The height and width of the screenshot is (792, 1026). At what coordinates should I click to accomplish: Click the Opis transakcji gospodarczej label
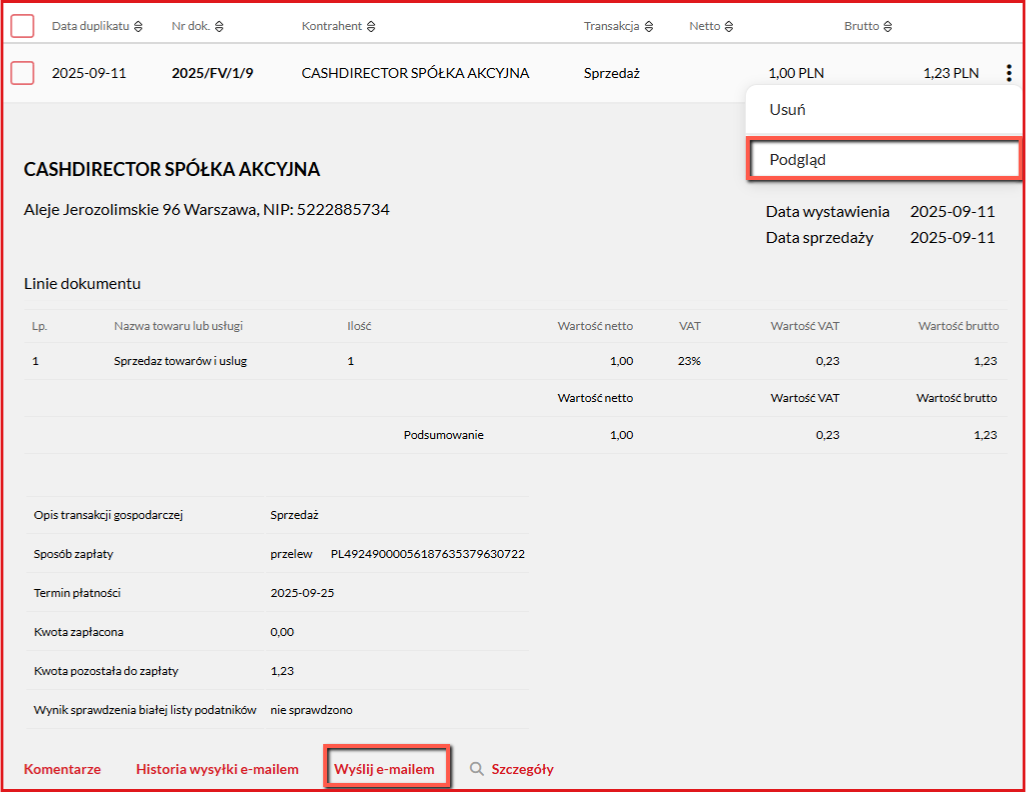[108, 515]
